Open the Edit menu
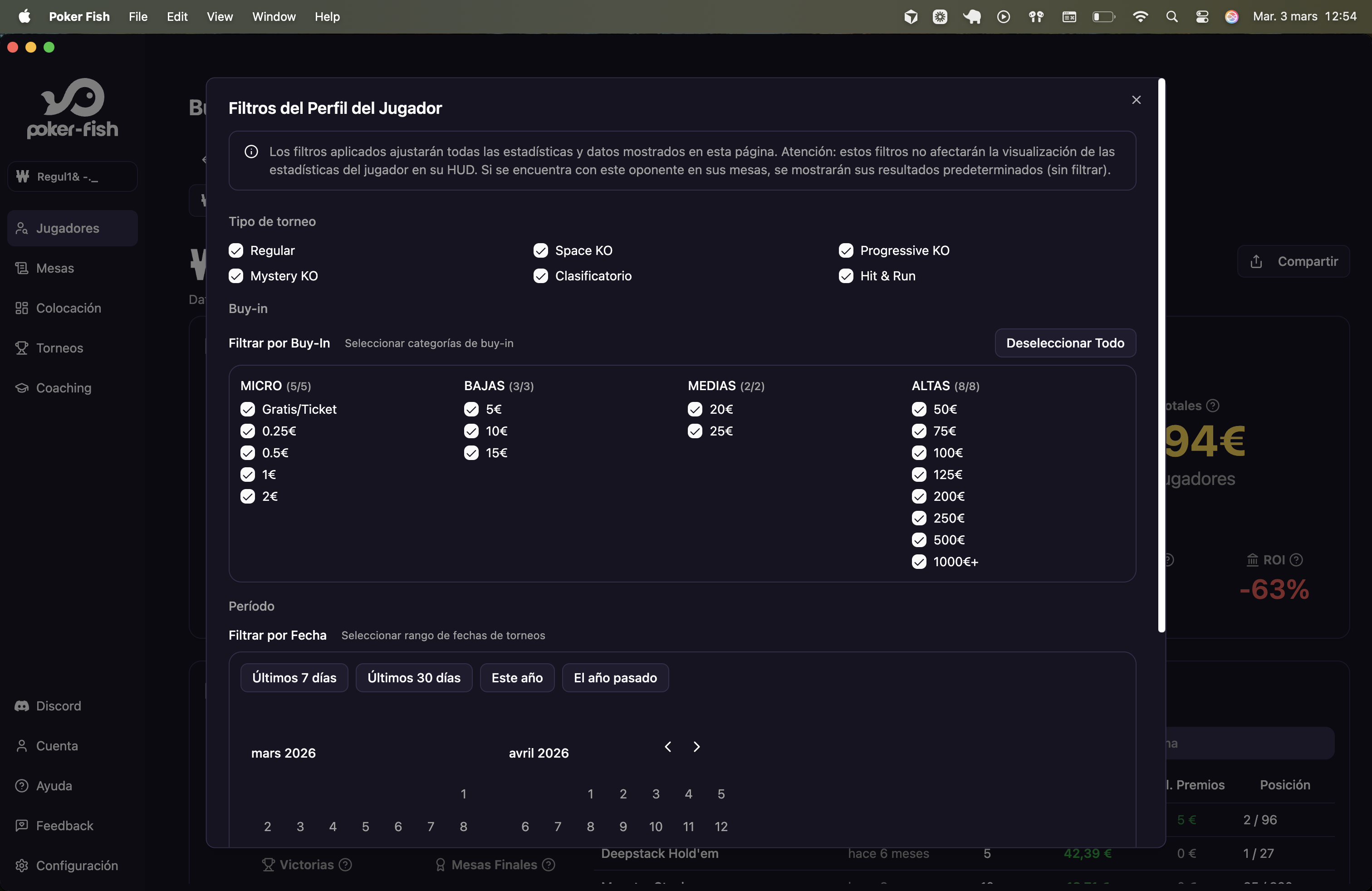Image resolution: width=1372 pixels, height=891 pixels. (177, 17)
